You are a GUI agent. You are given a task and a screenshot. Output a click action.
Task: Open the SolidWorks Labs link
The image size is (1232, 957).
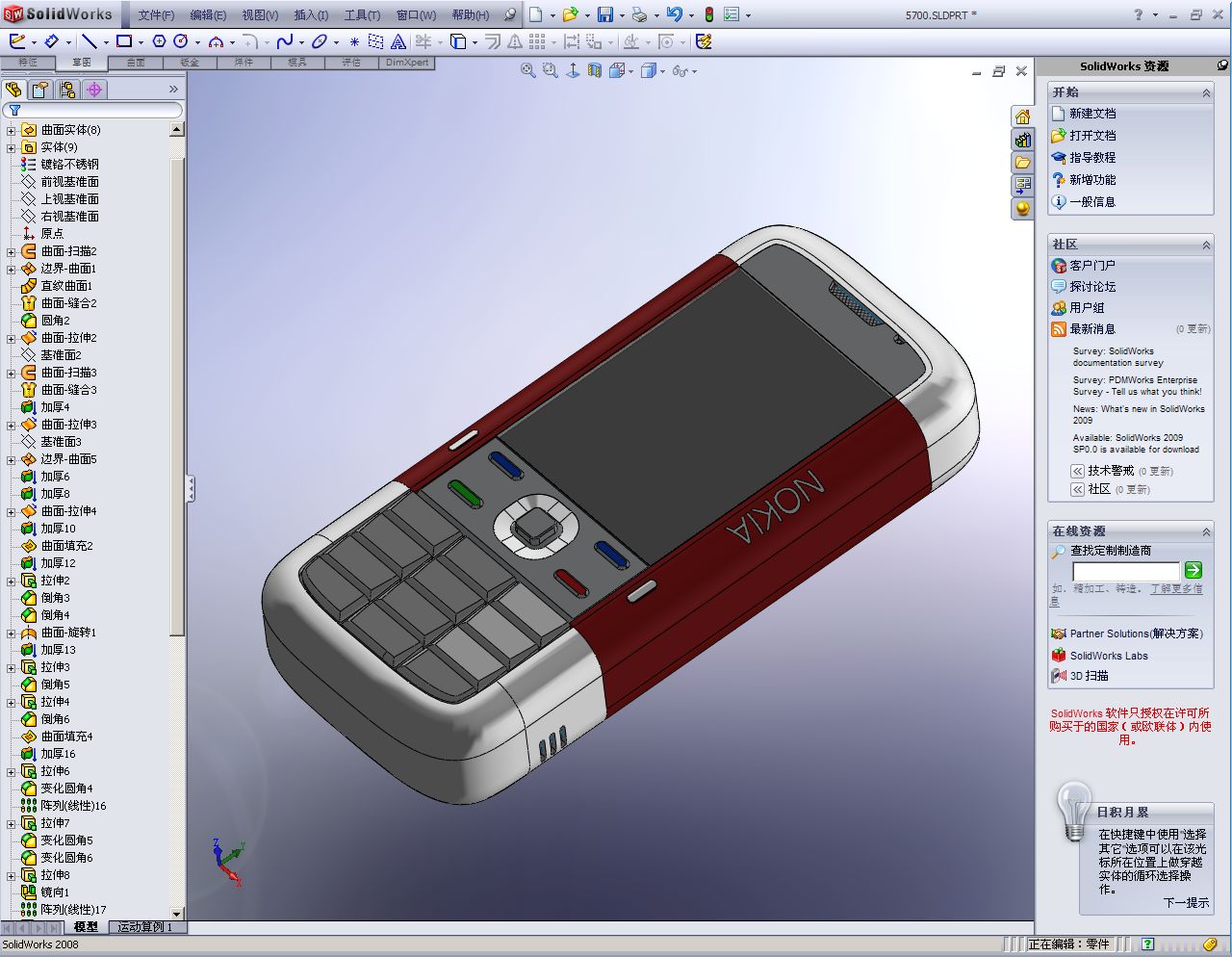point(1109,656)
